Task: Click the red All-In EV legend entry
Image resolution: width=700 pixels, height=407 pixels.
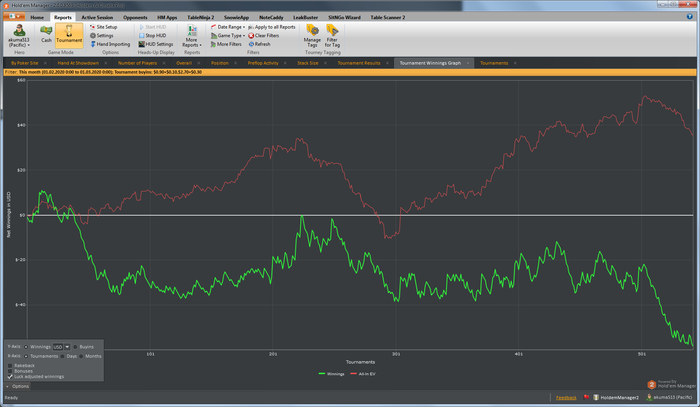Action: [363, 374]
